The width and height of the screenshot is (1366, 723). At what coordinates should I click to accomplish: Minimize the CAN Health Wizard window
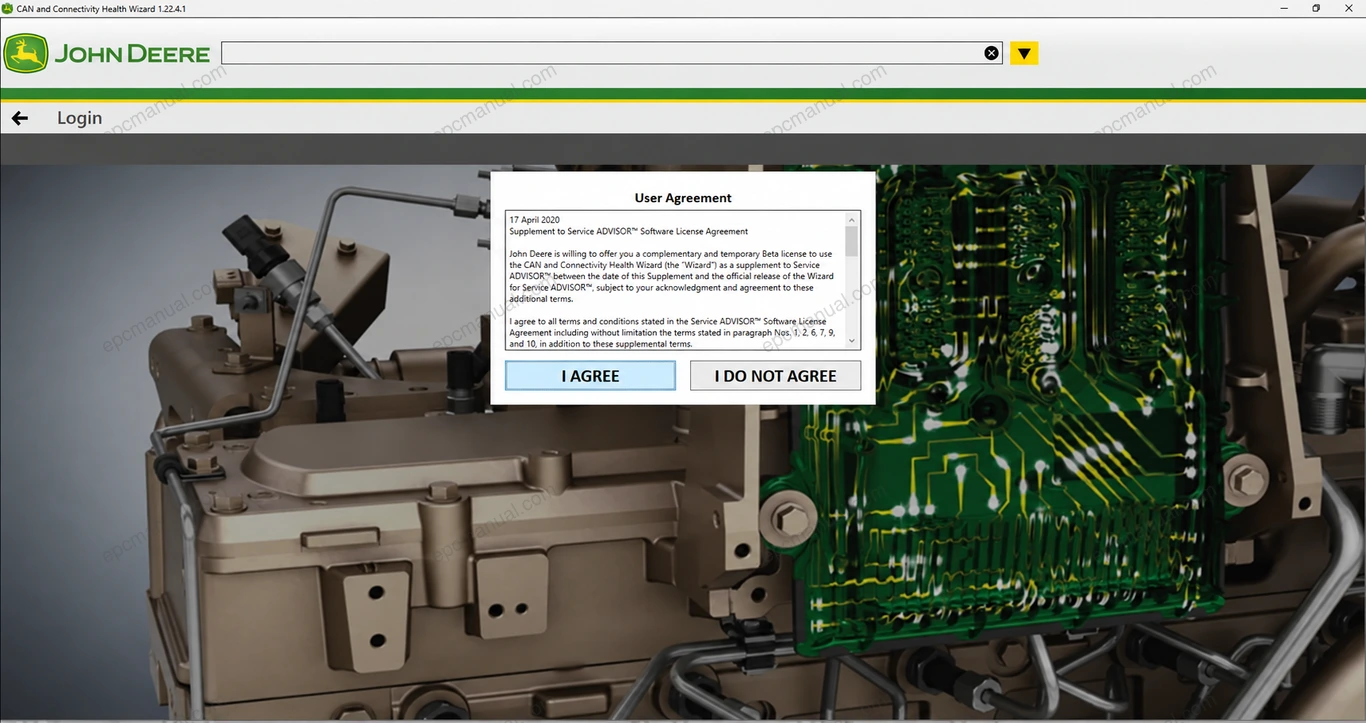tap(1283, 8)
